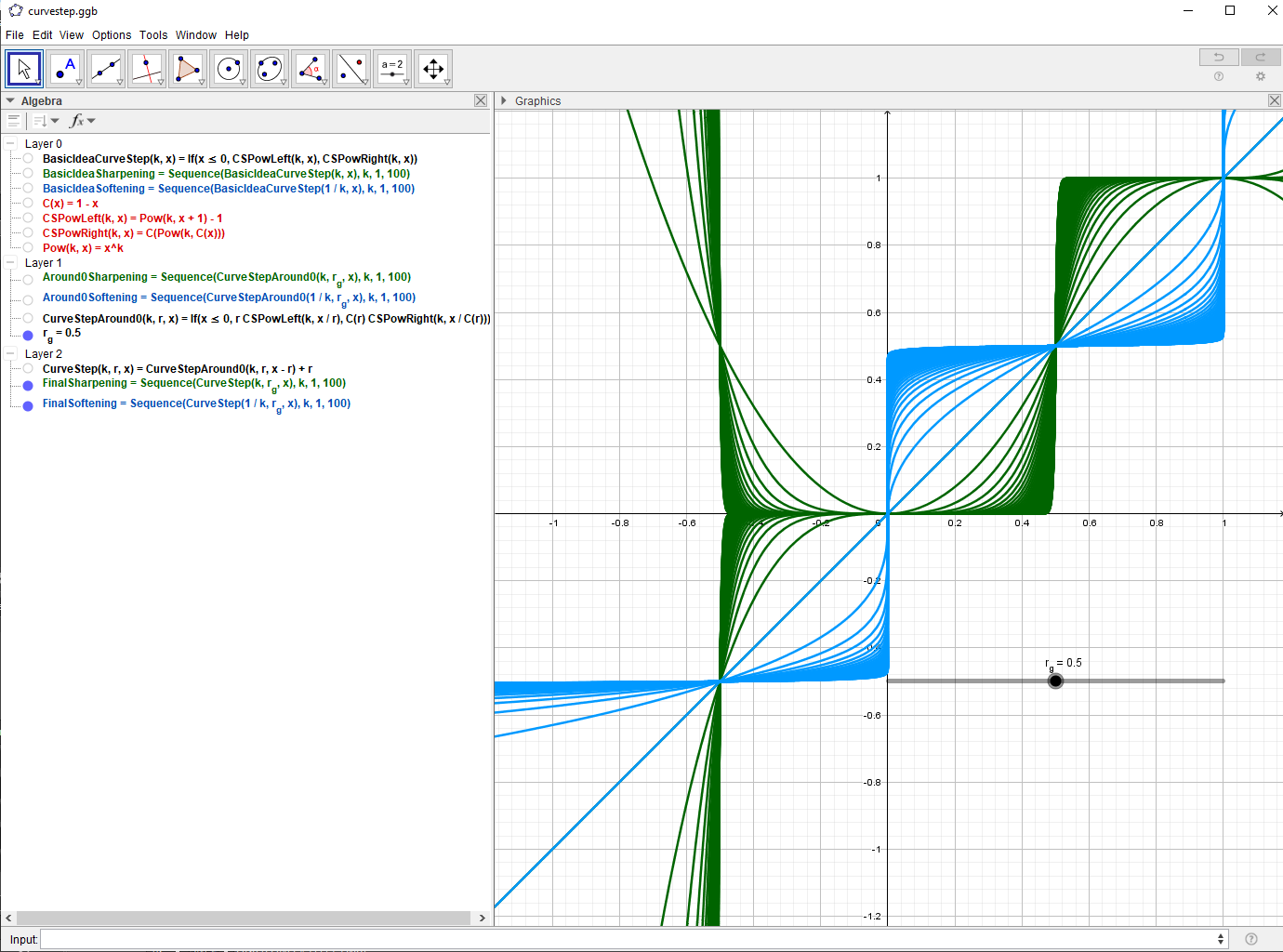Open the Edit menu
Viewport: 1283px width, 952px height.
point(43,35)
